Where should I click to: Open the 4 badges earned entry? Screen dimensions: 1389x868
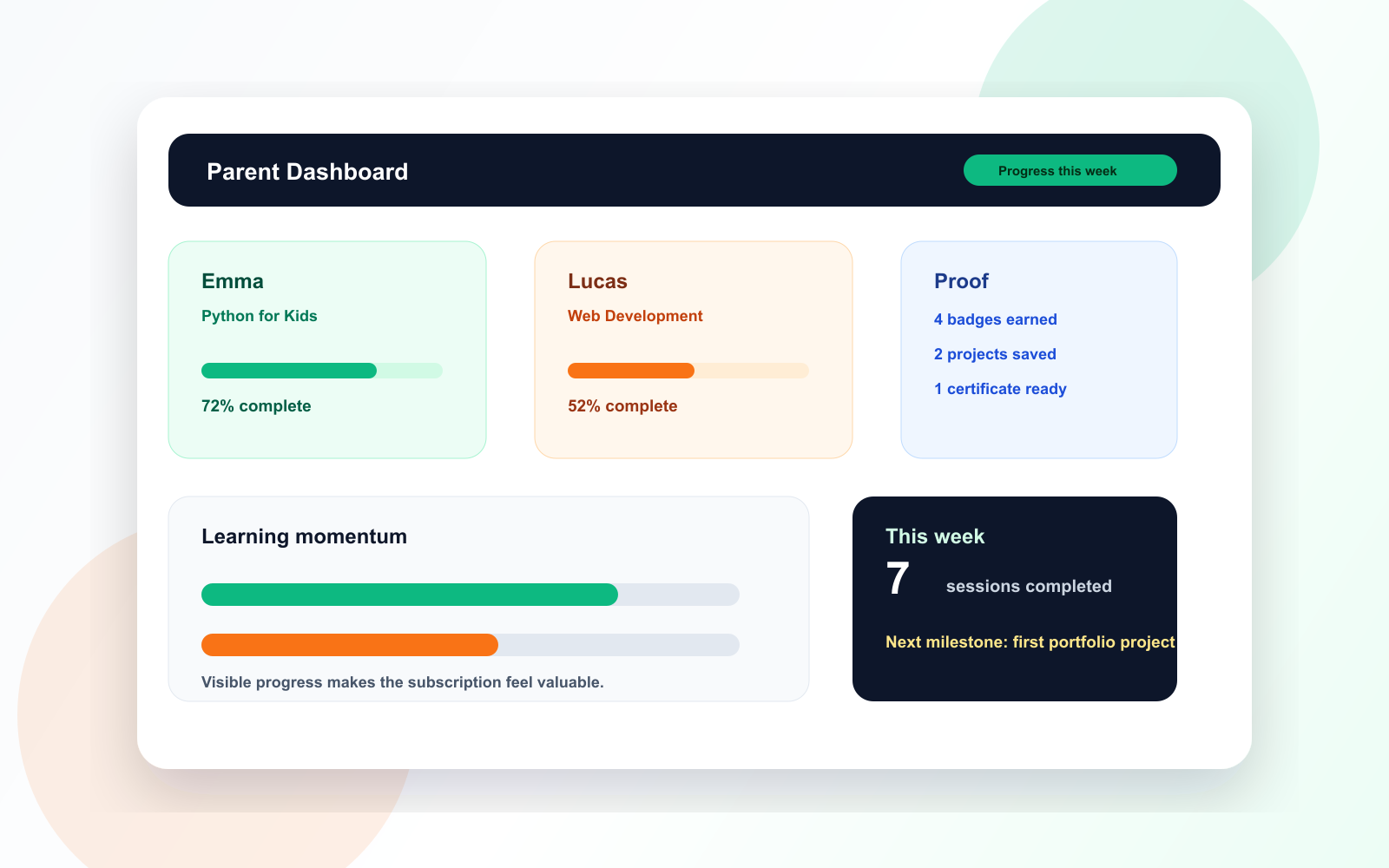tap(996, 319)
